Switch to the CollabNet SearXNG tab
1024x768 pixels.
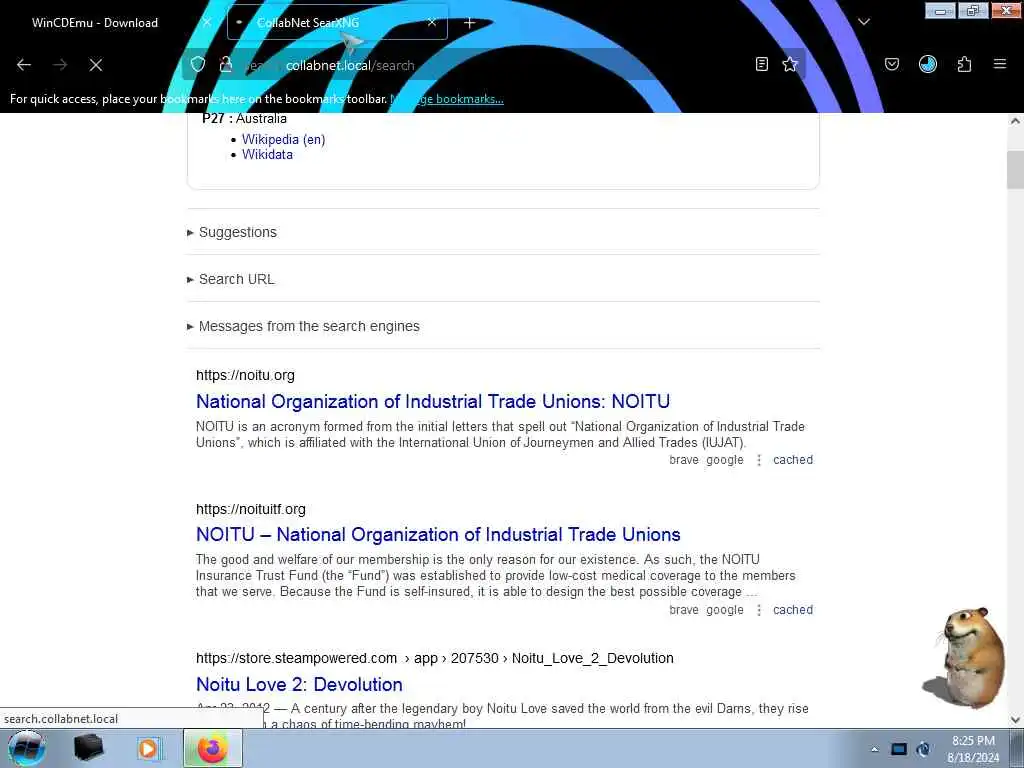337,22
